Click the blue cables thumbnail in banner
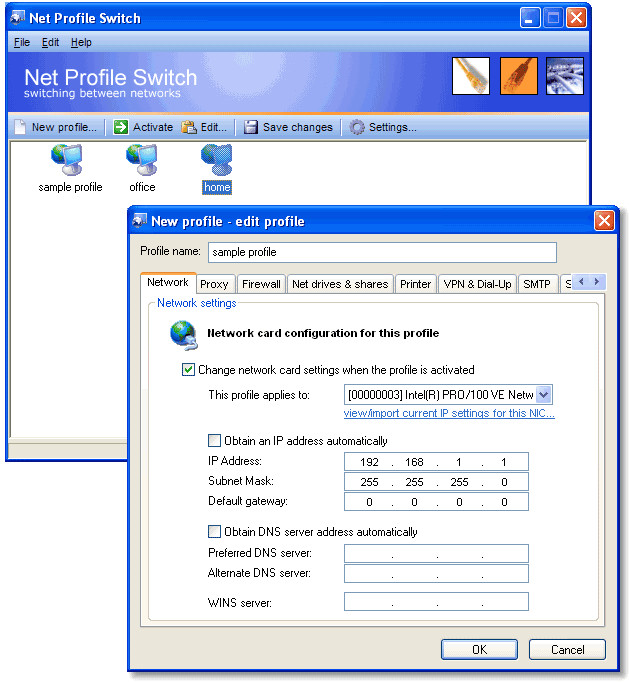The height and width of the screenshot is (682, 629). coord(565,76)
